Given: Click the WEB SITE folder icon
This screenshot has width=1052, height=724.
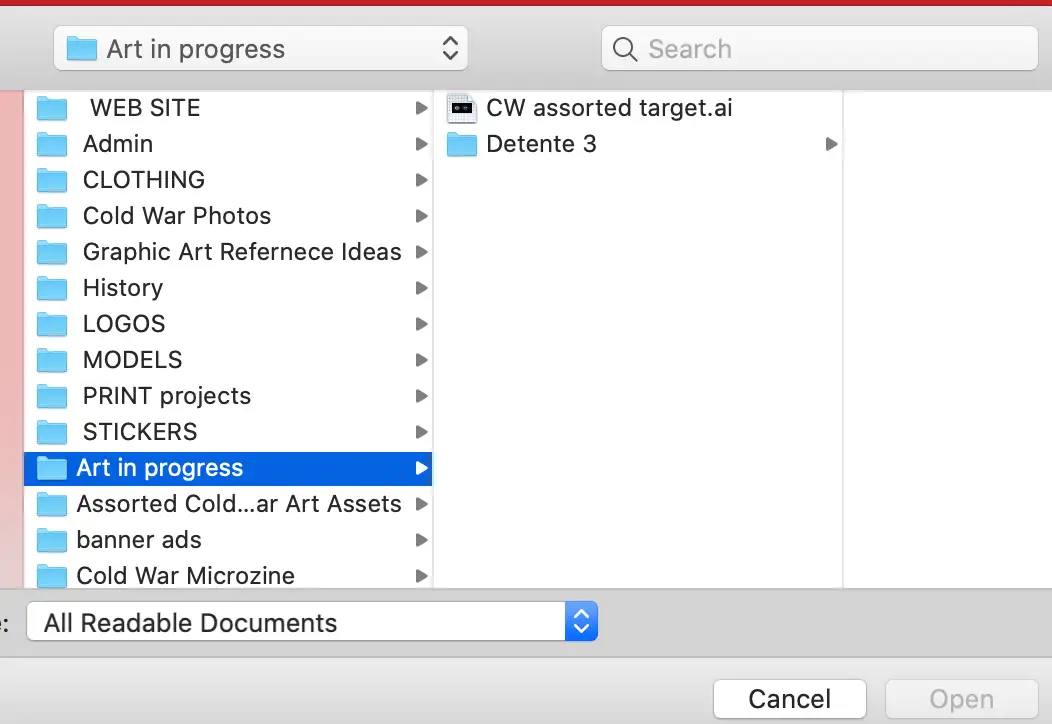Looking at the screenshot, I should 52,108.
